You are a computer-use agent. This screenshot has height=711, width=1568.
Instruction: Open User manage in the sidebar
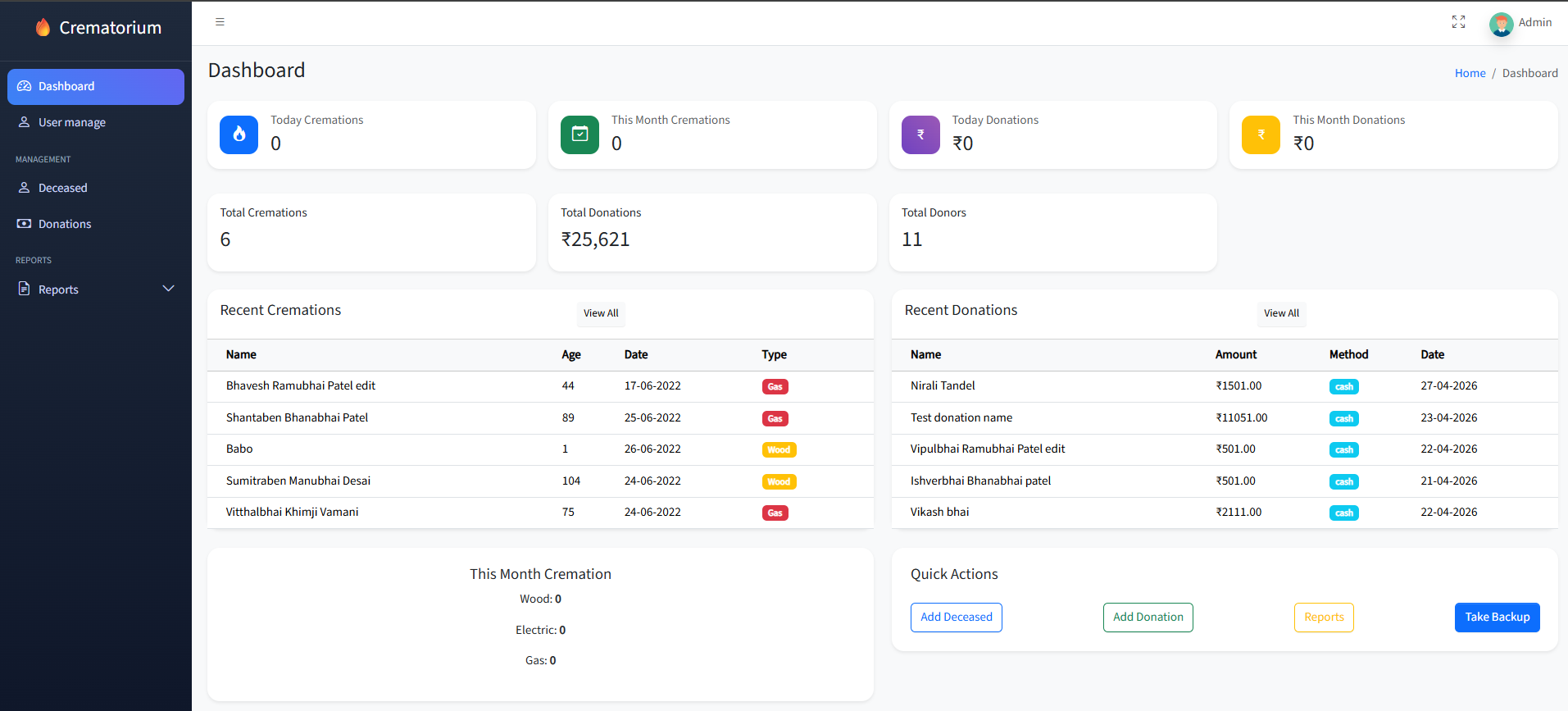coord(96,122)
